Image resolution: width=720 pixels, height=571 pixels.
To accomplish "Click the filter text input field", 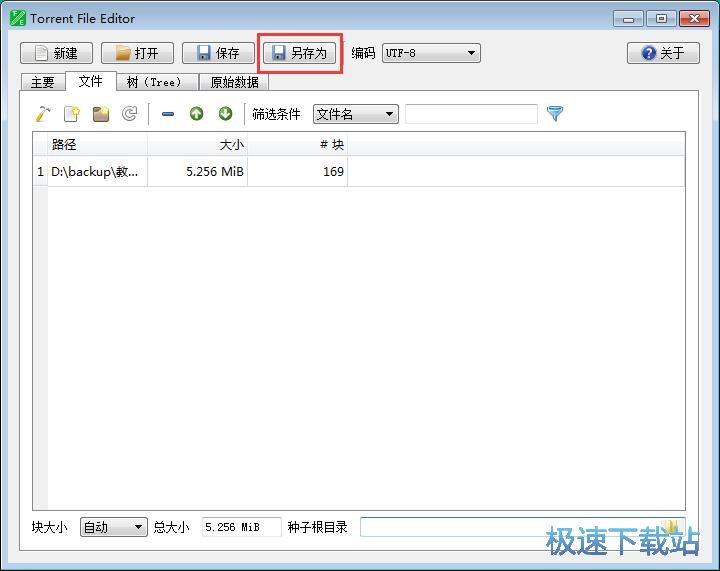I will [x=471, y=114].
